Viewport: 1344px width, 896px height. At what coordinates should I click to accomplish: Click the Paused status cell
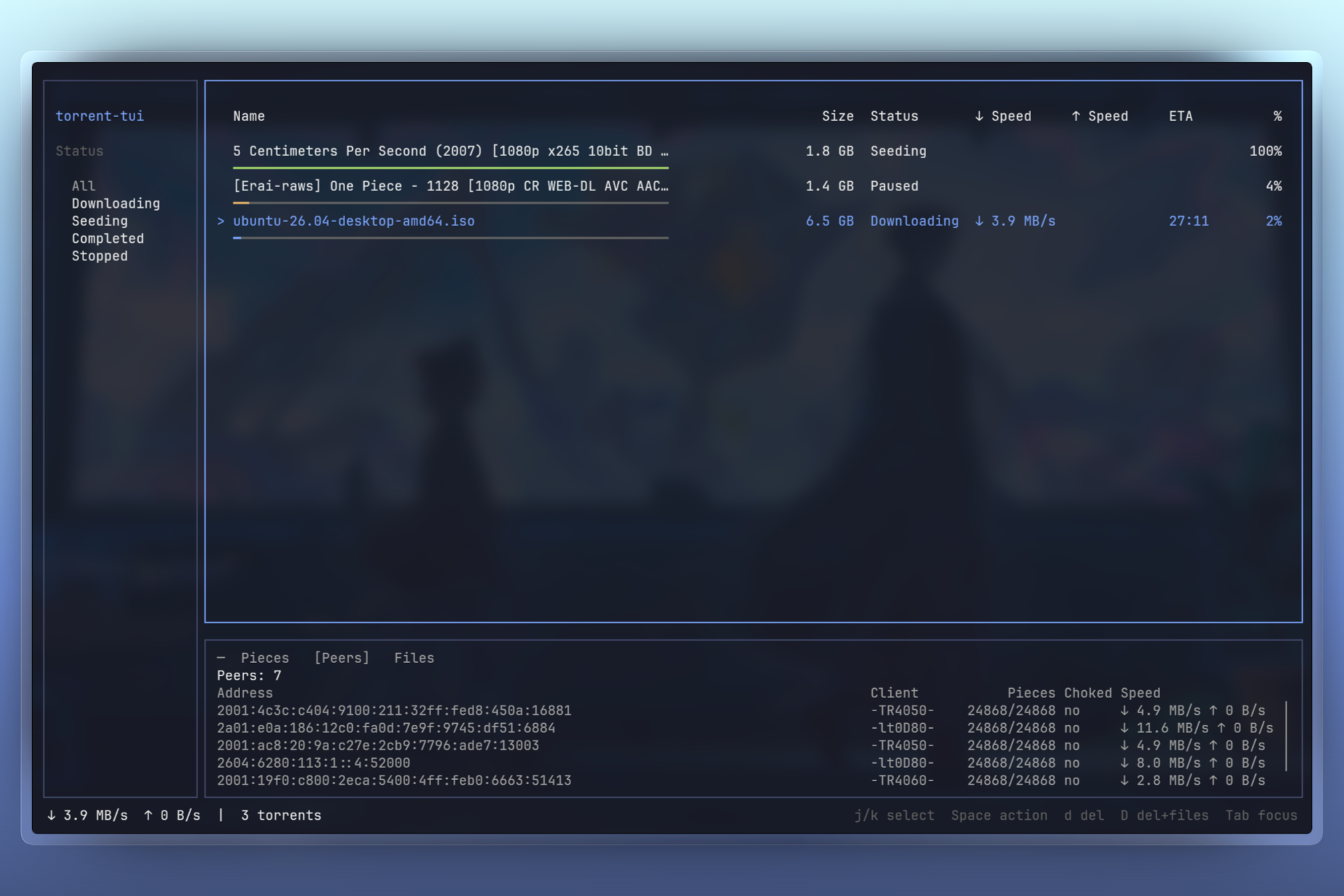pyautogui.click(x=894, y=186)
